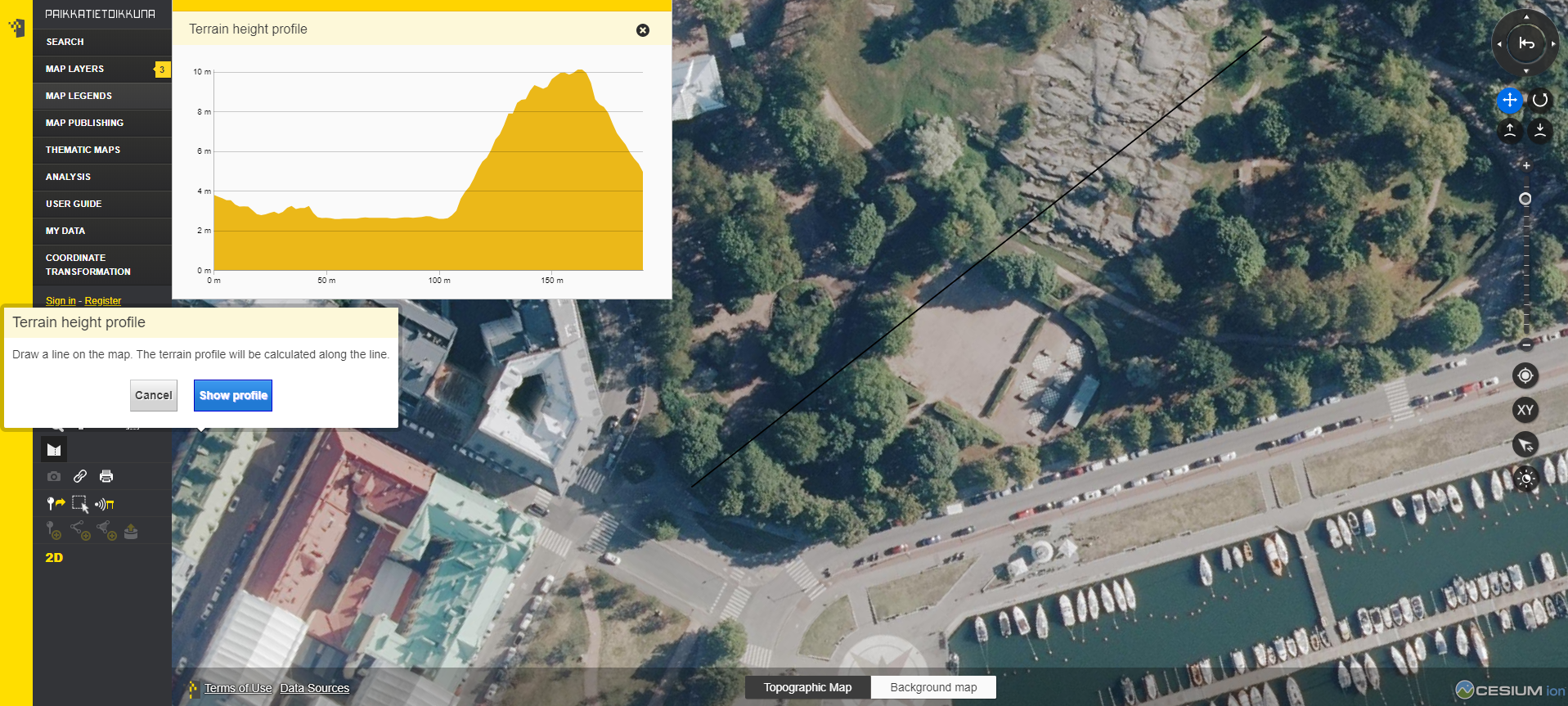Image resolution: width=1568 pixels, height=706 pixels.
Task: Click the Cesium ion logo
Action: [1510, 690]
